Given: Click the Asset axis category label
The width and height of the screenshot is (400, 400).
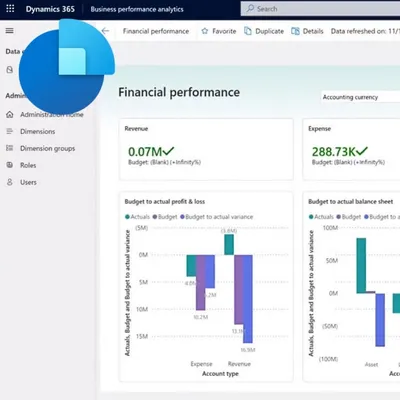Looking at the screenshot, I should click(371, 364).
